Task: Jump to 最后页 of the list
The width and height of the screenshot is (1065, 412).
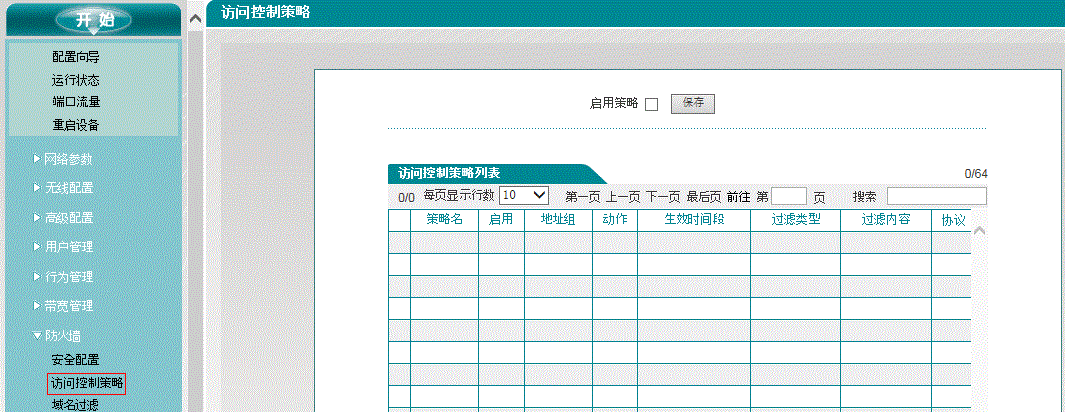Action: click(703, 197)
